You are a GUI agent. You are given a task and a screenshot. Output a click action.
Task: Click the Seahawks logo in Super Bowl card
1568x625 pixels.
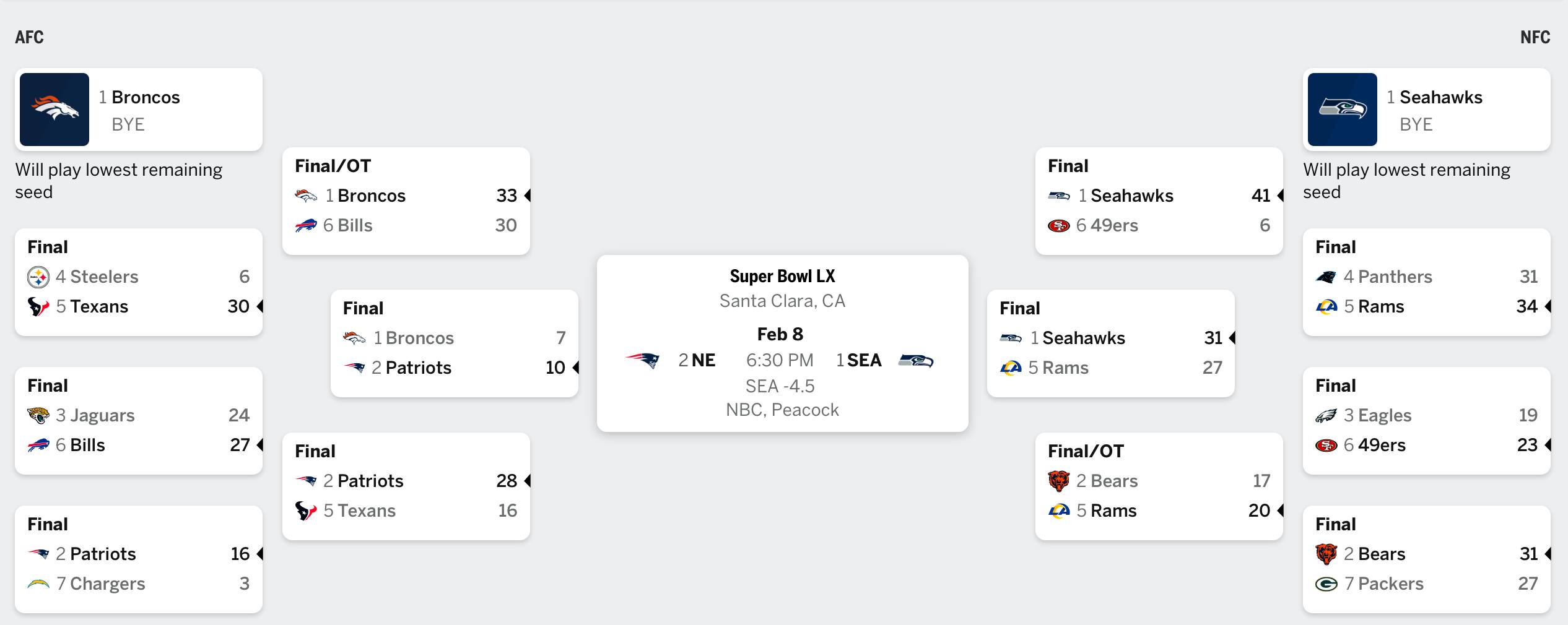click(916, 360)
